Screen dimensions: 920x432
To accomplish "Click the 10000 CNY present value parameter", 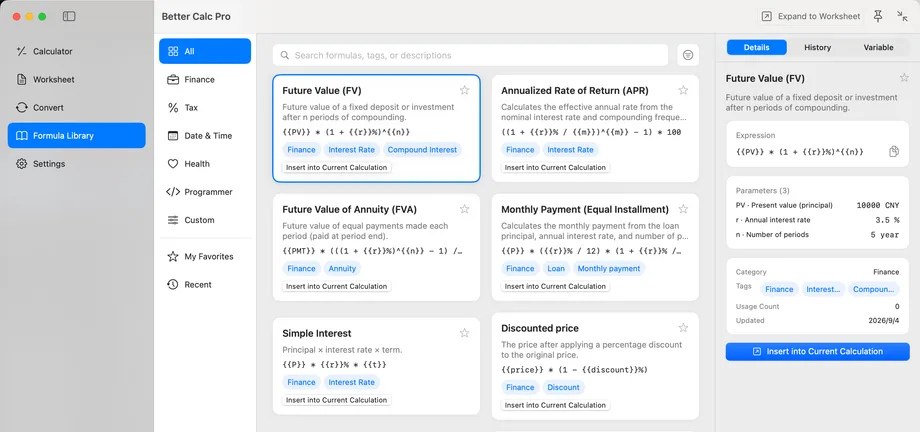I will [x=878, y=205].
